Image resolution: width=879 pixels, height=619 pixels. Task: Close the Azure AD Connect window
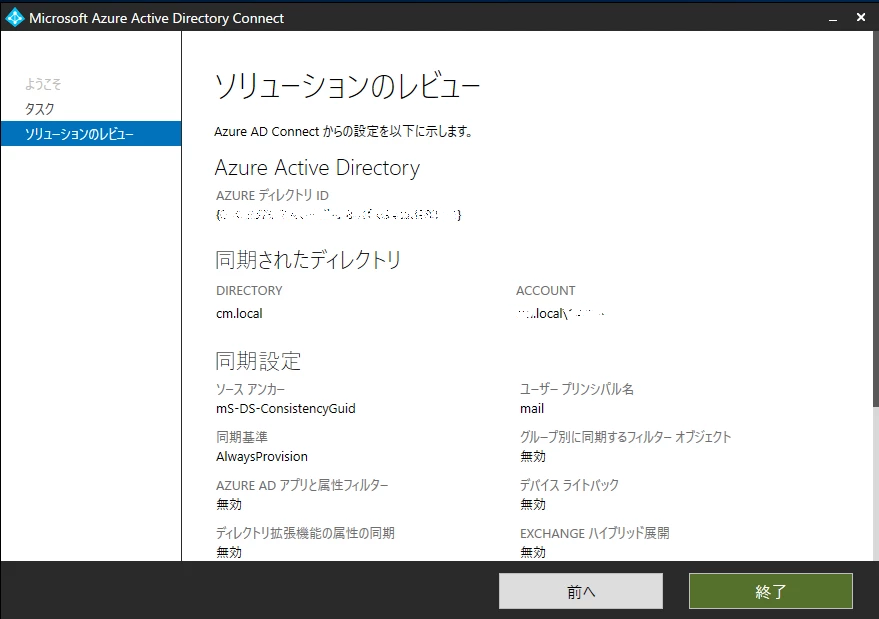pyautogui.click(x=861, y=18)
